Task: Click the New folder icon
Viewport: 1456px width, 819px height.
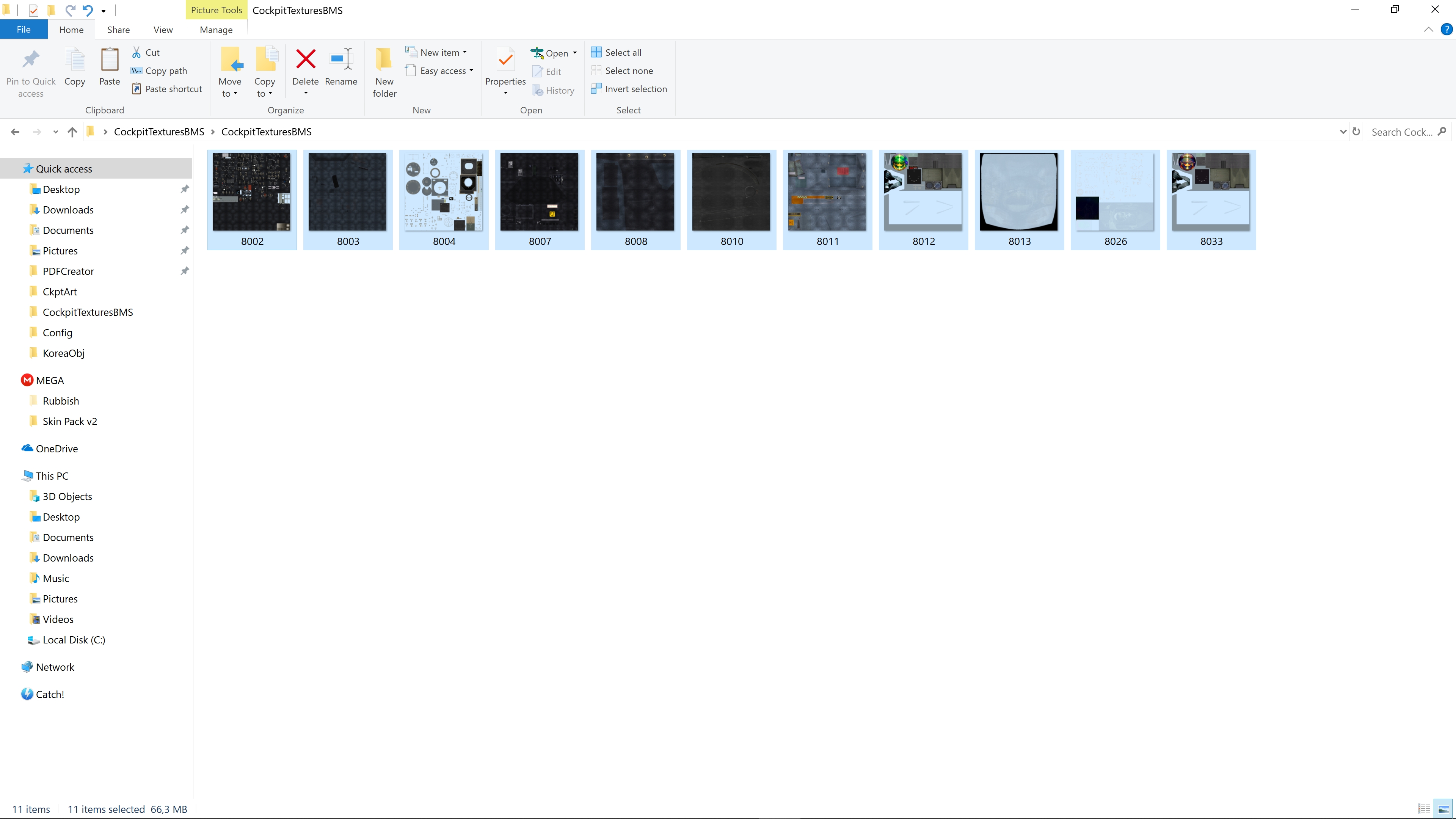Action: pos(384,59)
